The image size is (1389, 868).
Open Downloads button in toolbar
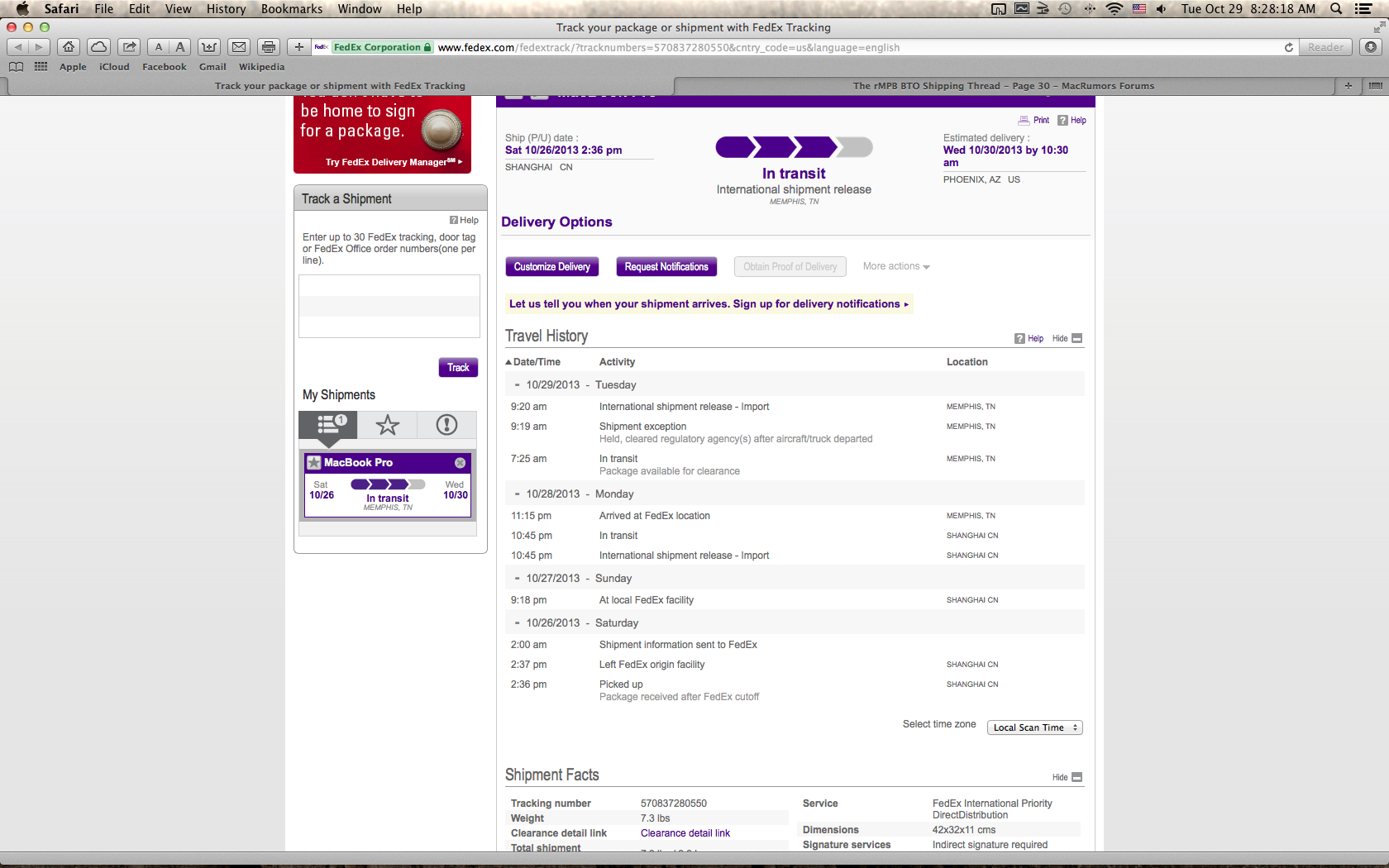(x=1371, y=47)
